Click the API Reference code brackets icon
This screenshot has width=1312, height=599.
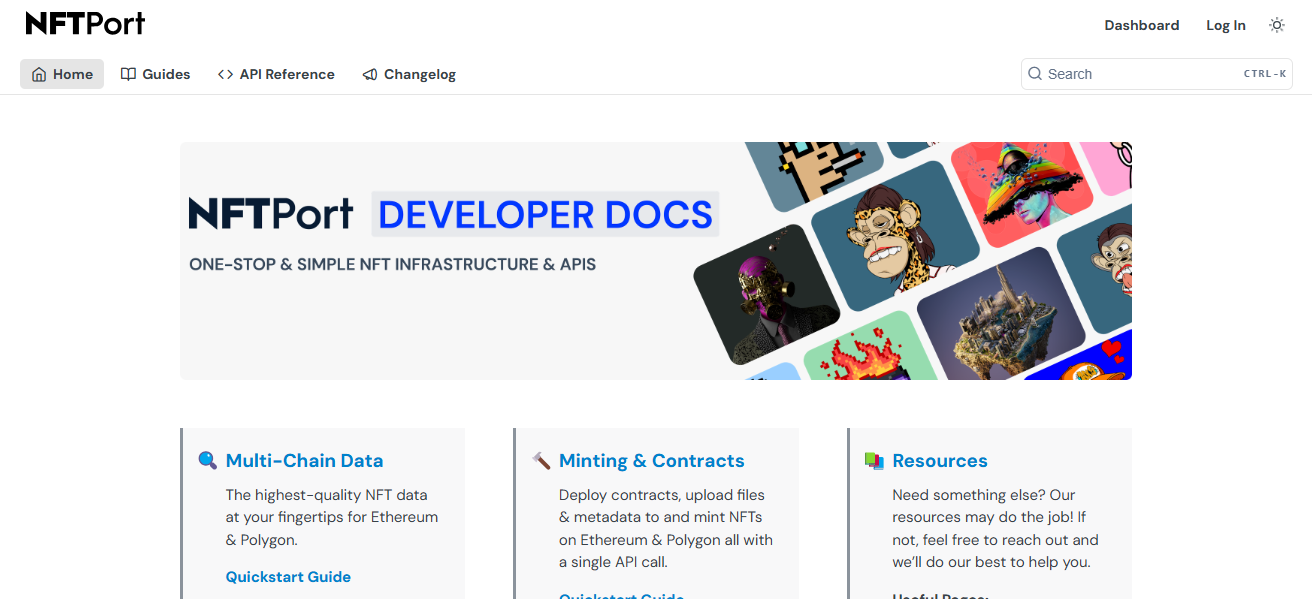(x=225, y=74)
